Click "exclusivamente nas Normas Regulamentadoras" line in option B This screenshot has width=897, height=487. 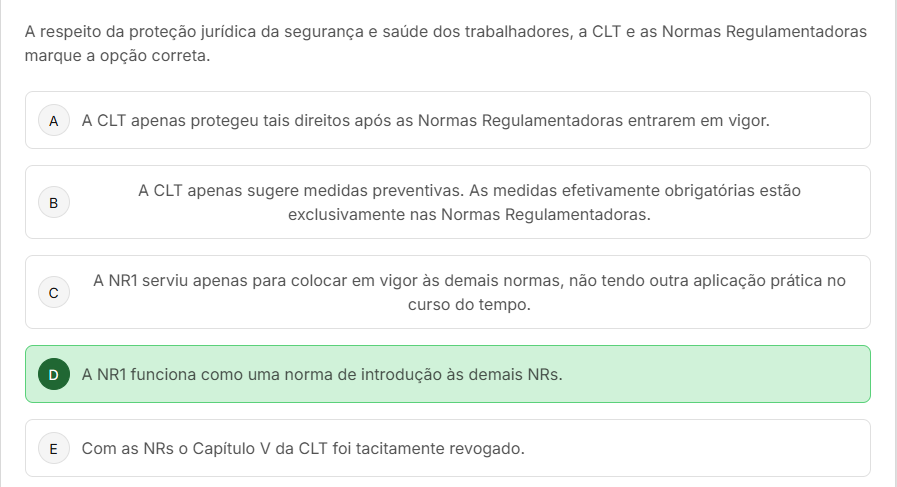coord(469,214)
